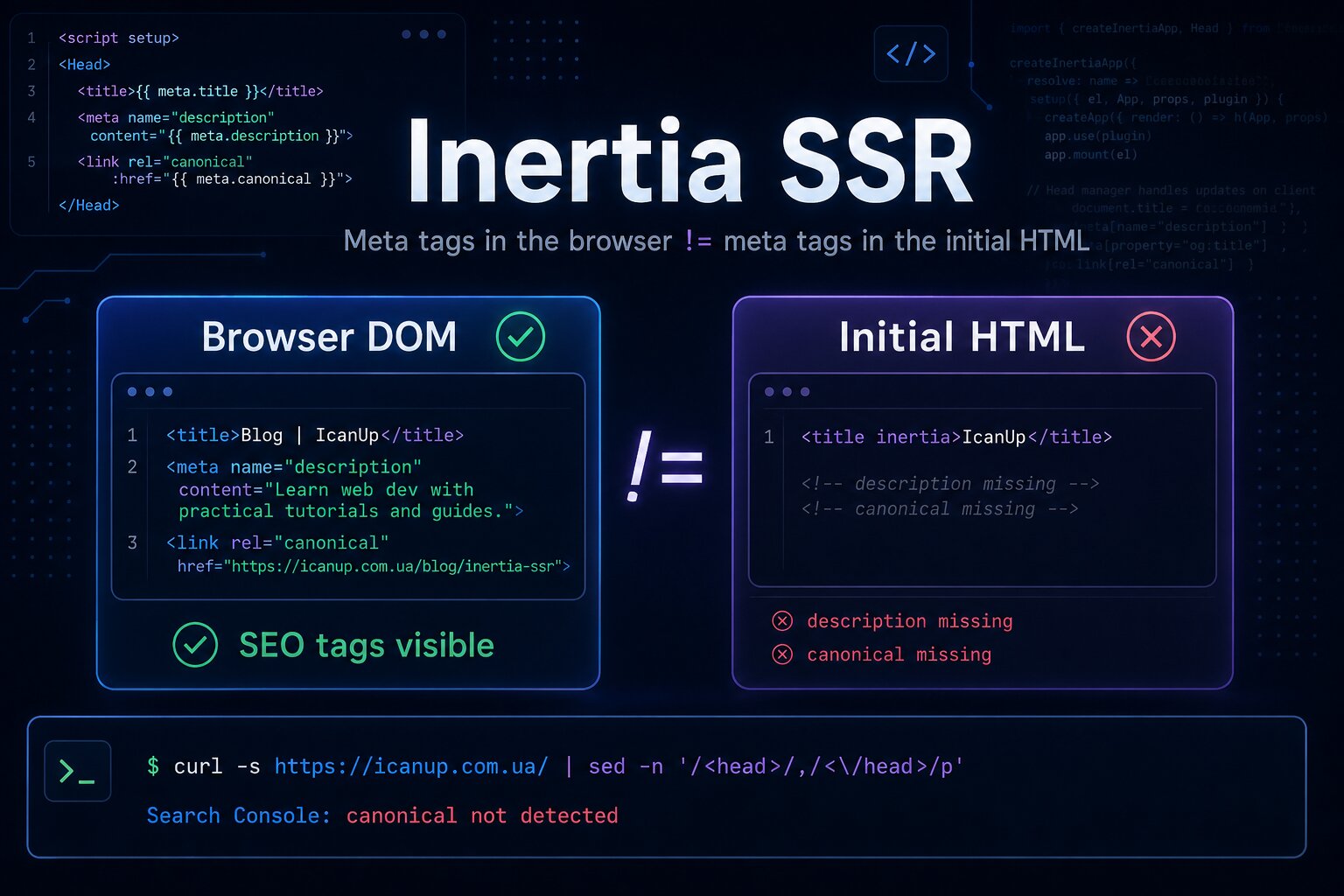Click the checkmark icon next to SEO tags visible

195,645
